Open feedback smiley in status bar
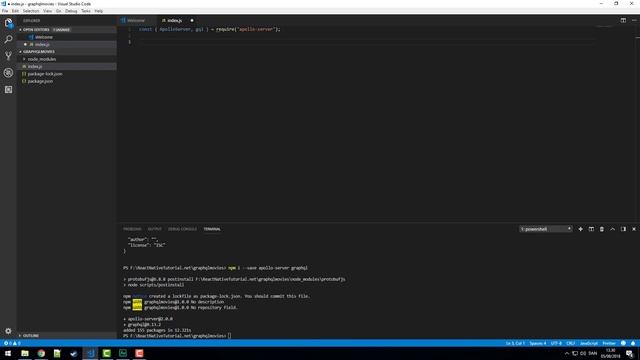 point(623,343)
